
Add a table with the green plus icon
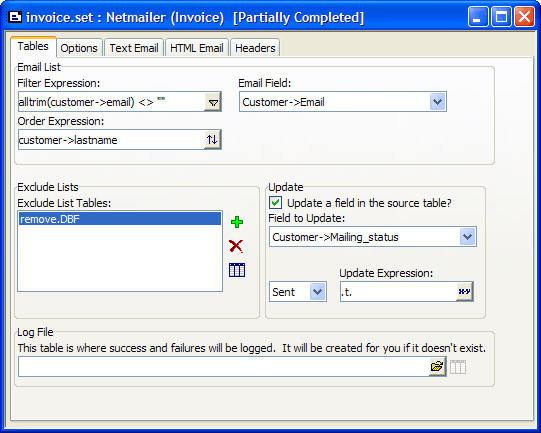click(237, 222)
